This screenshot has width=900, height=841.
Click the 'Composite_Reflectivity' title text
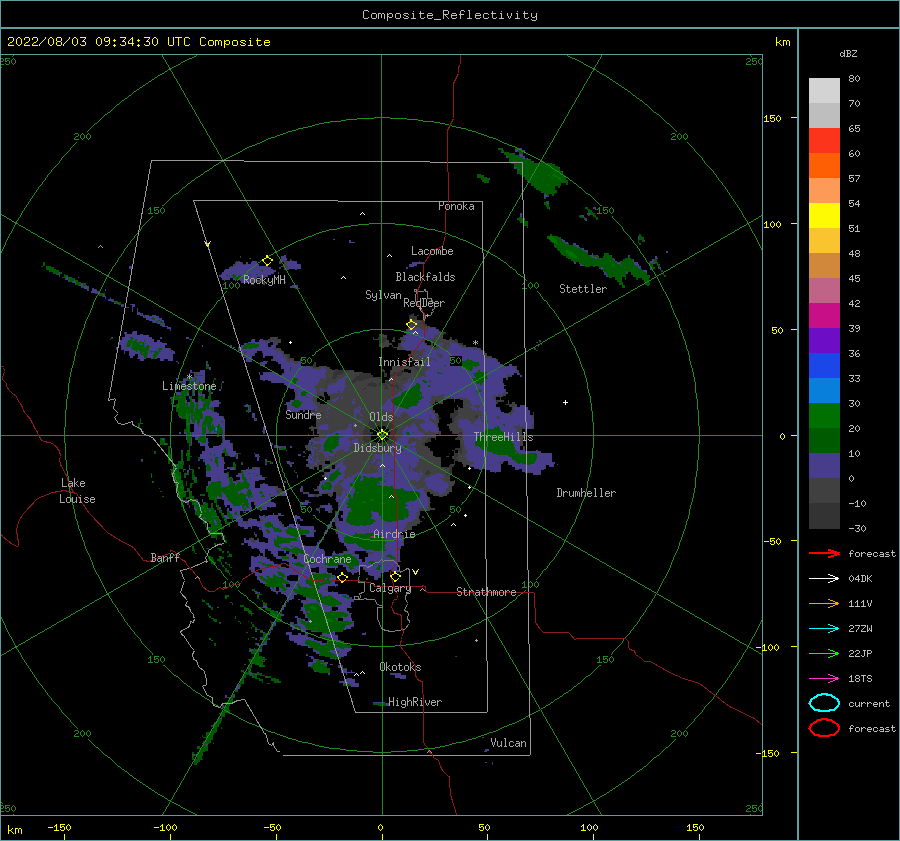tap(449, 15)
